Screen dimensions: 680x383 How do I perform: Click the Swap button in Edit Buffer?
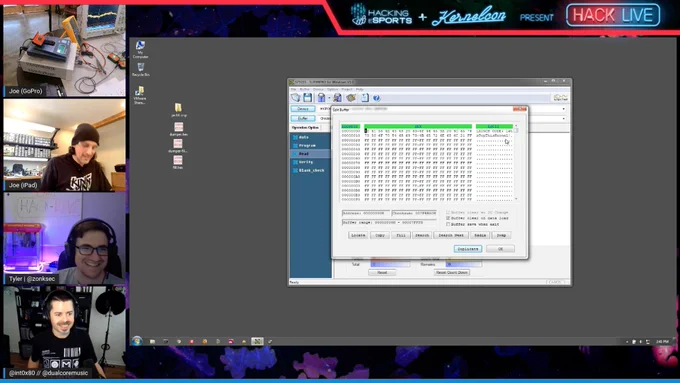click(x=501, y=235)
